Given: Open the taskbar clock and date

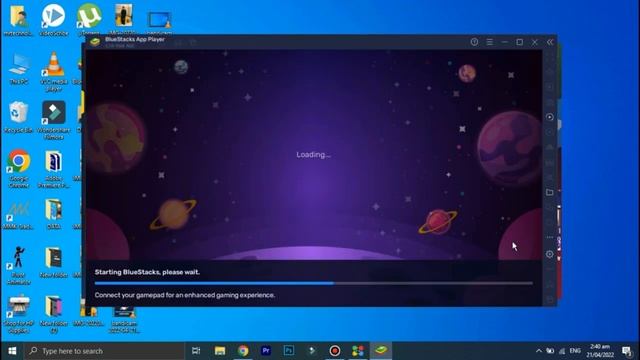Looking at the screenshot, I should point(600,351).
